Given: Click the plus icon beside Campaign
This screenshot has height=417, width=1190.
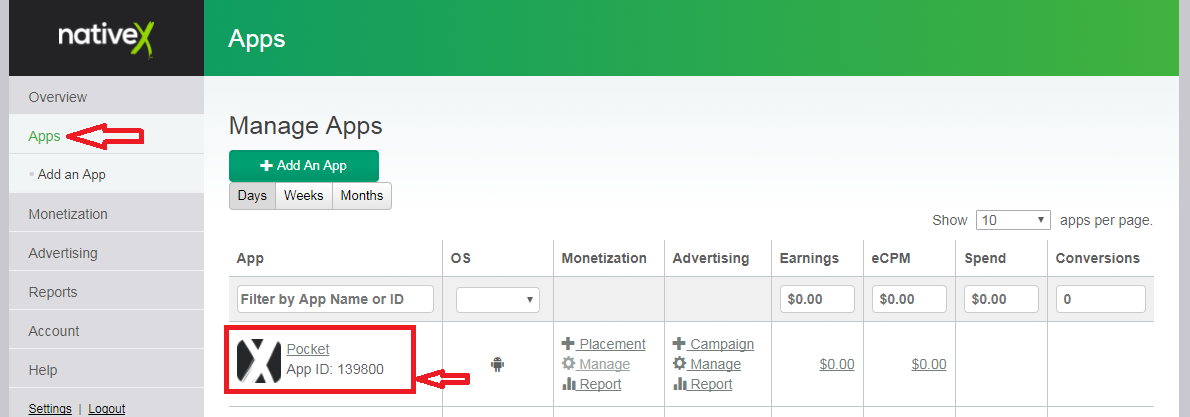Looking at the screenshot, I should point(680,344).
